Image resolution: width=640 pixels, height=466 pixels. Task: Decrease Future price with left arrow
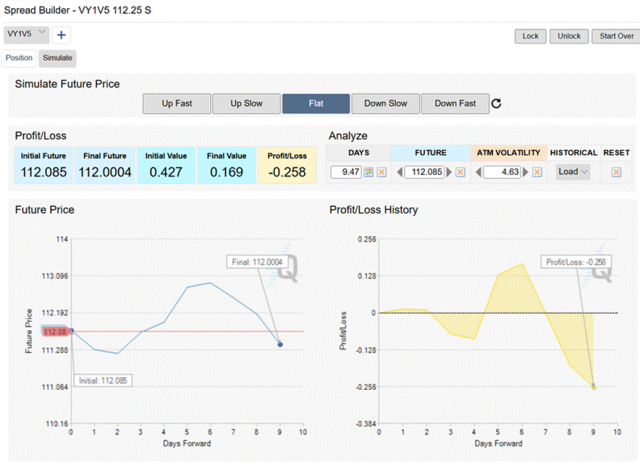coord(398,172)
